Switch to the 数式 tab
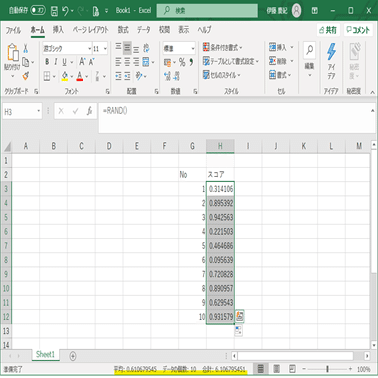Viewport: 378px width, 378px height. [123, 30]
